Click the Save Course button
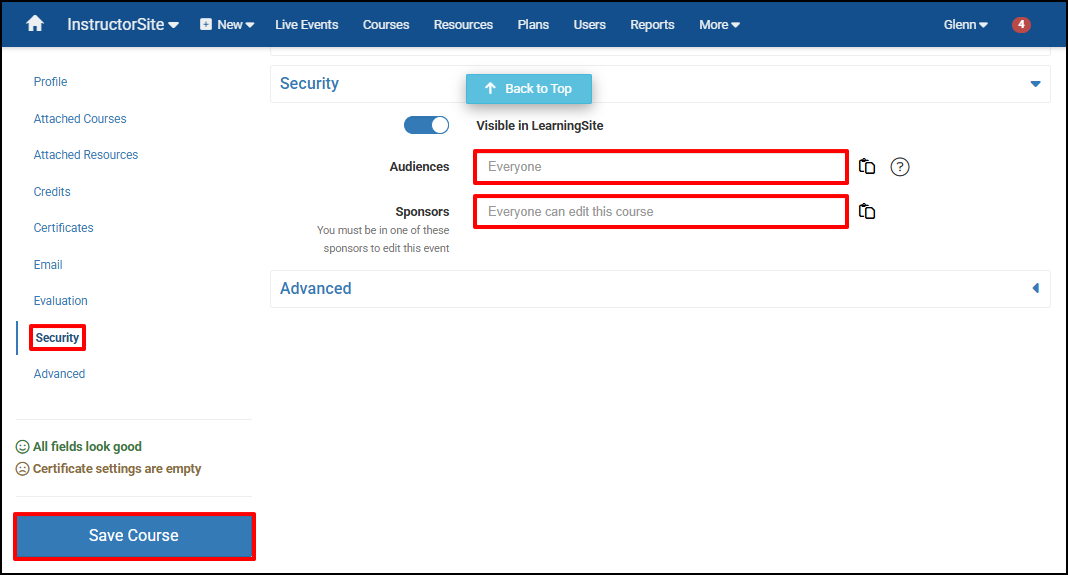The image size is (1068, 575). 134,536
